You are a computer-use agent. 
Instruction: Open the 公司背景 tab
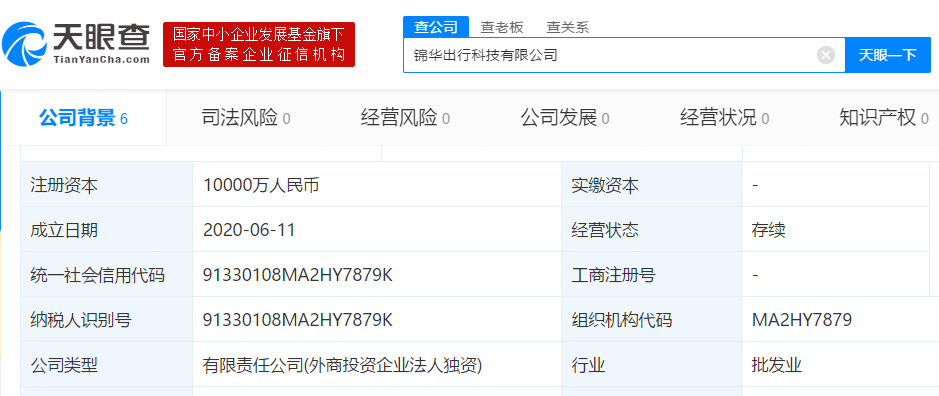[83, 118]
